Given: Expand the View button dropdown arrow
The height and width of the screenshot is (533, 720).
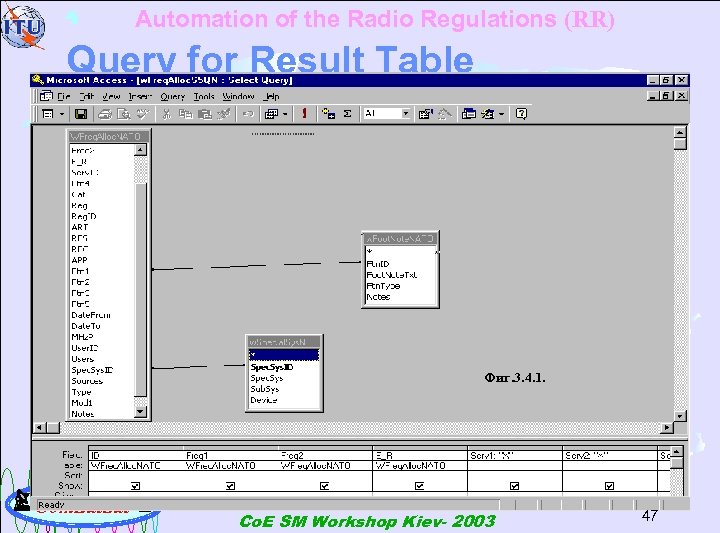Looking at the screenshot, I should (62, 113).
